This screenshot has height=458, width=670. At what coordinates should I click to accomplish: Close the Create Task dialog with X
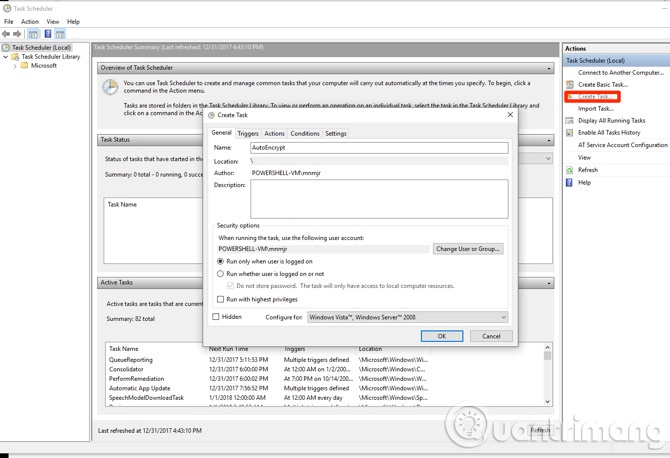coord(510,114)
